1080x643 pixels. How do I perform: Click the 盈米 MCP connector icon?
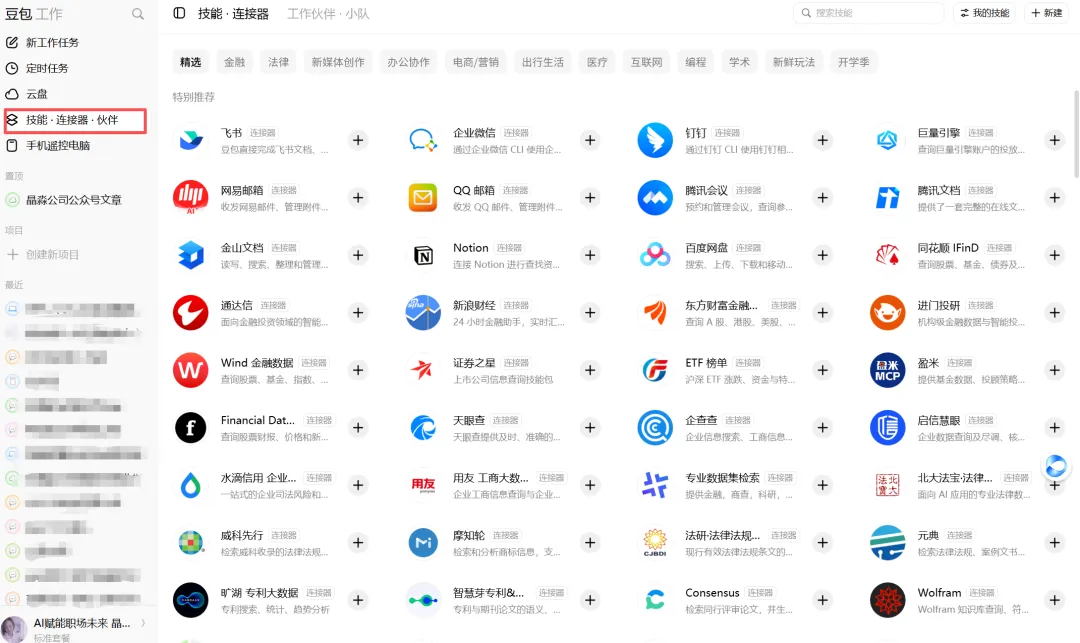tap(887, 370)
